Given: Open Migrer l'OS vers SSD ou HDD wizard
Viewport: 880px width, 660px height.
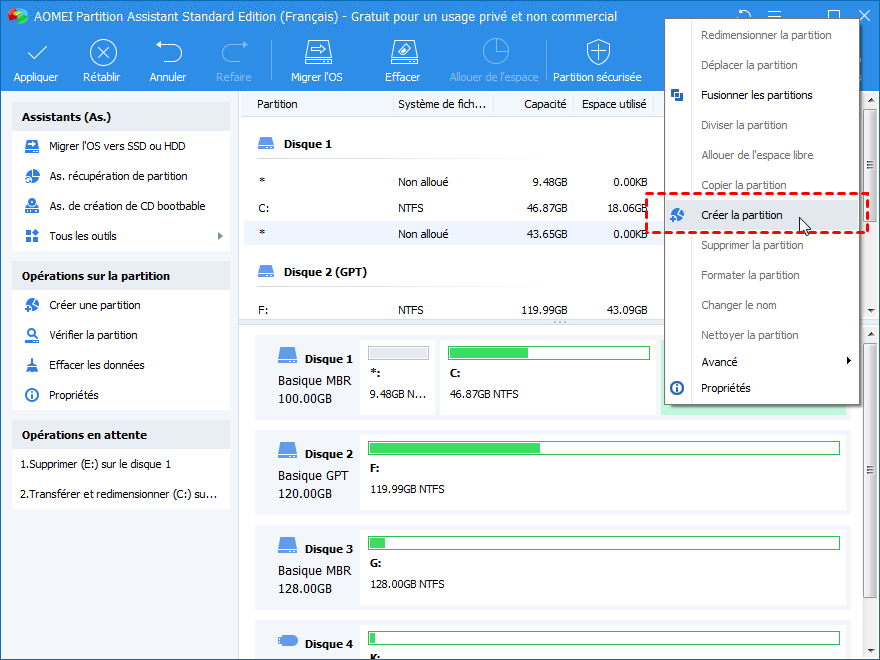Looking at the screenshot, I should coord(116,146).
